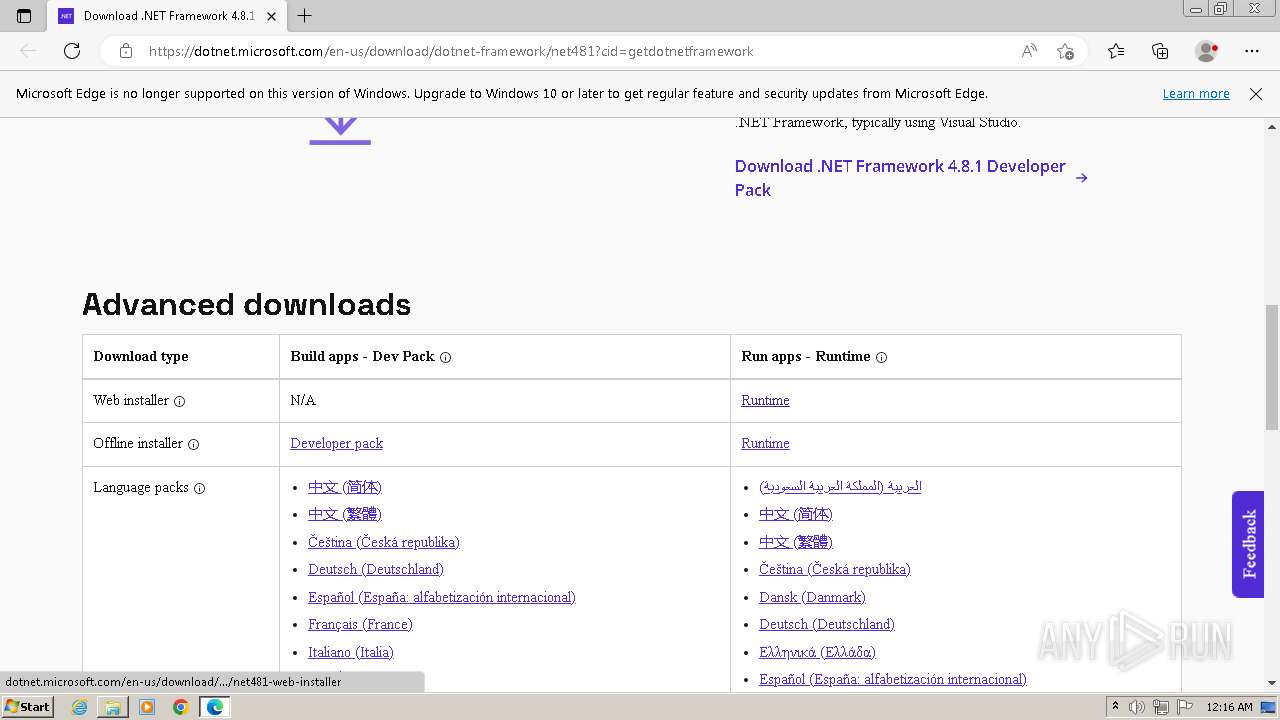Image resolution: width=1280 pixels, height=720 pixels.
Task: Open the browser profile menu
Action: click(1207, 51)
